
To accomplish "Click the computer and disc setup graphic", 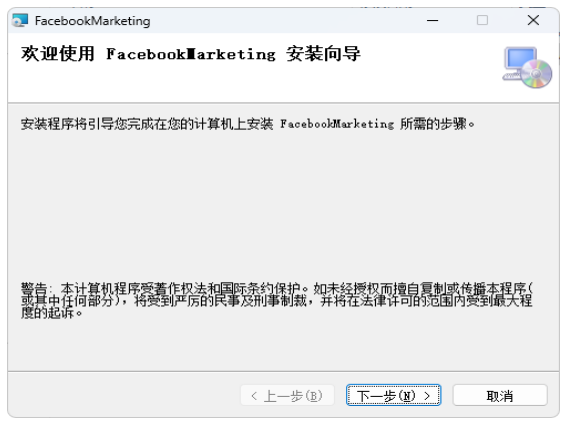I will (527, 68).
